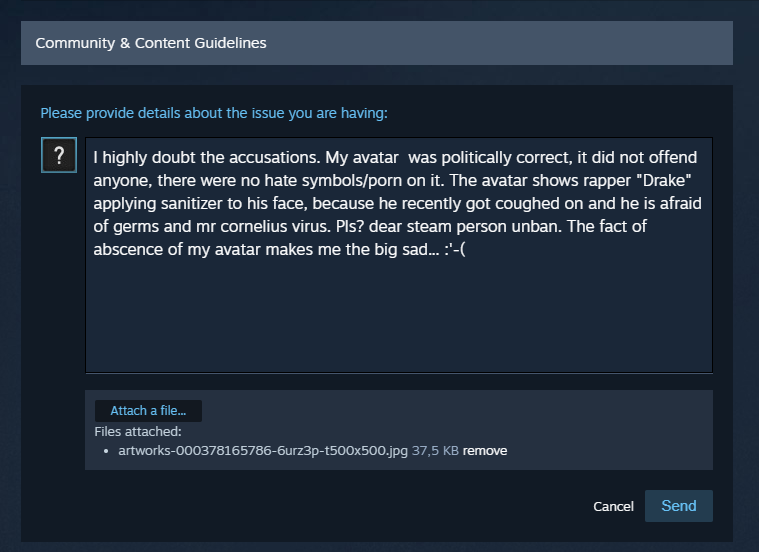Send the support message
The width and height of the screenshot is (759, 552).
679,506
